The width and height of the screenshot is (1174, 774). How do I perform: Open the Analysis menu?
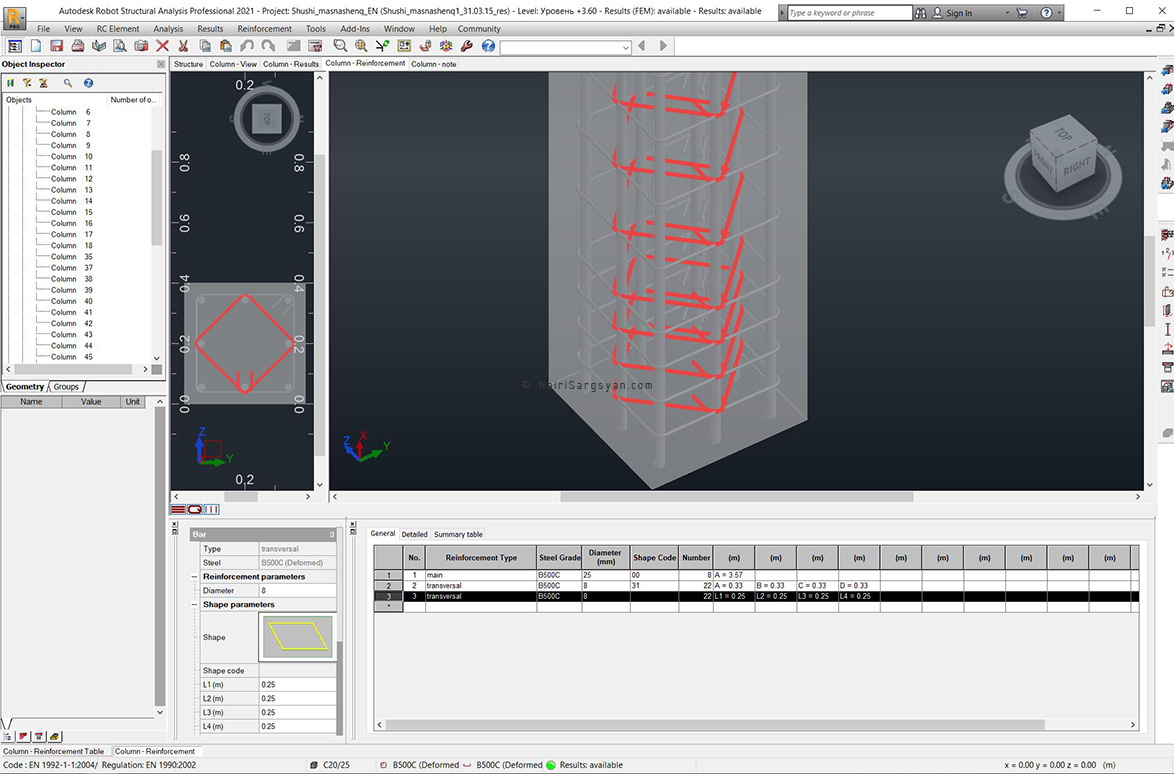168,29
